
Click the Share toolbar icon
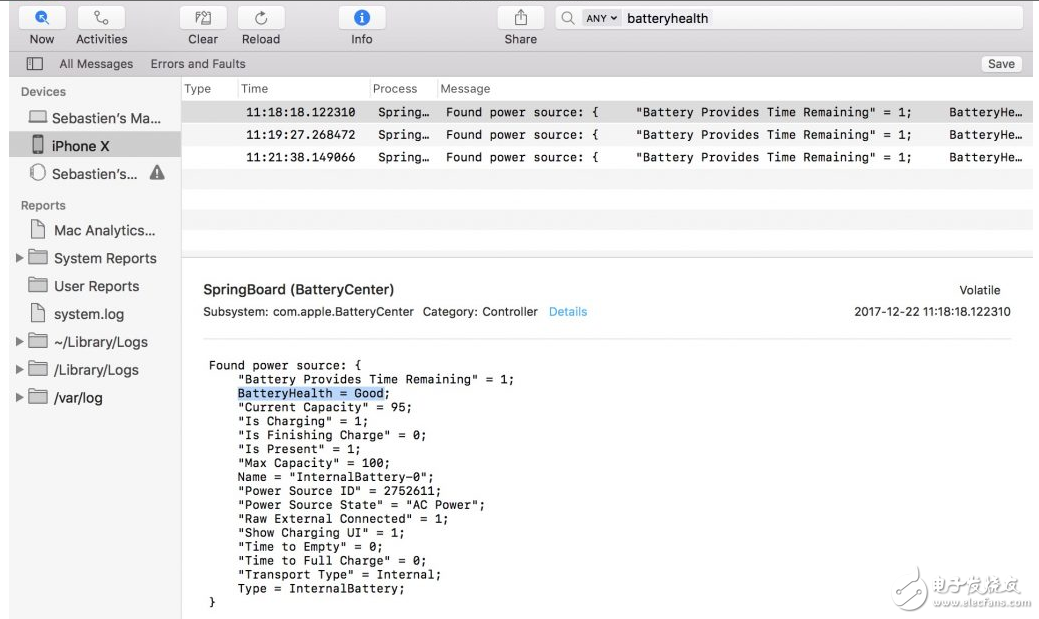(520, 18)
